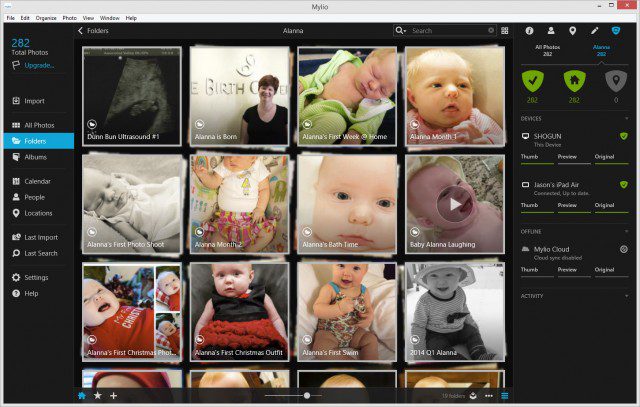Click the SHOGUN device status shield
This screenshot has width=640, height=407.
click(x=624, y=136)
